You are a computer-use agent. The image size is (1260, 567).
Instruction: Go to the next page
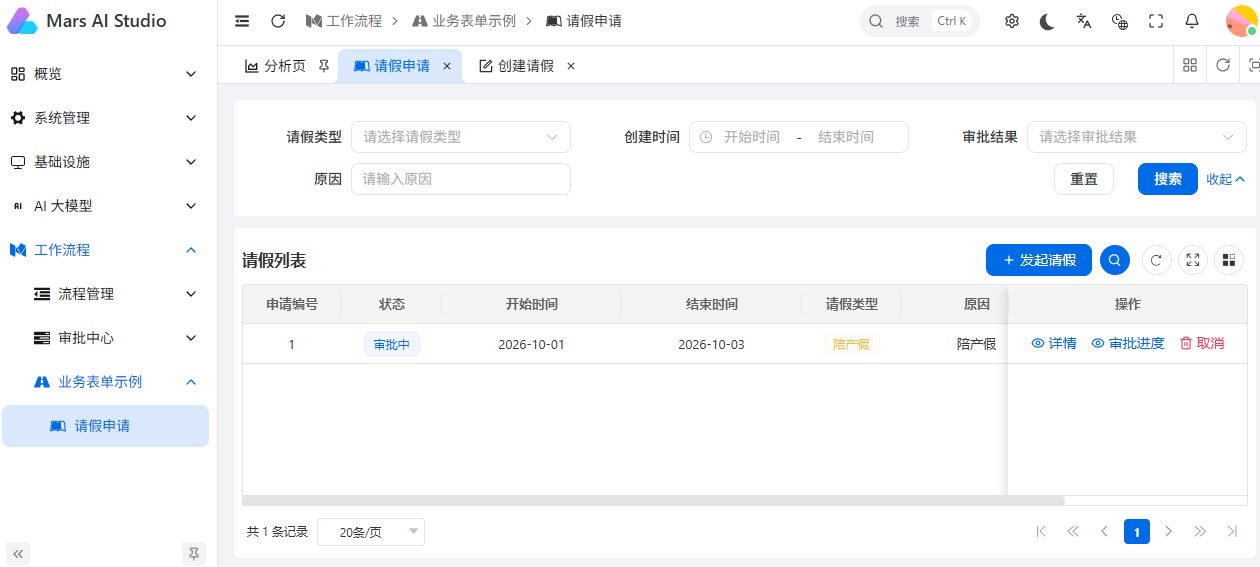point(1168,531)
